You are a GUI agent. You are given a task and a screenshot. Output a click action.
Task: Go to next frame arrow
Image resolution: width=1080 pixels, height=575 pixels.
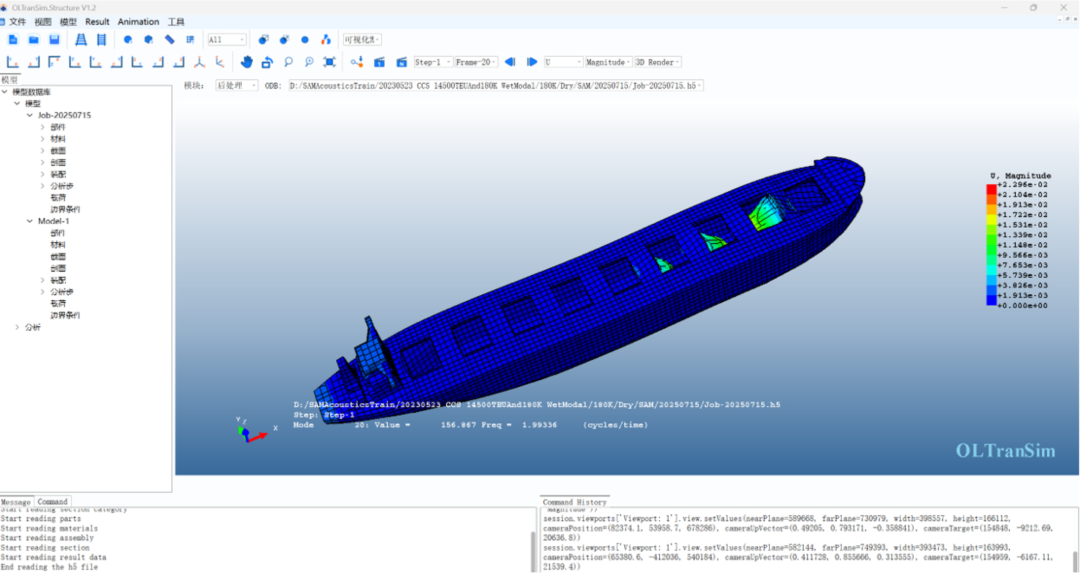pos(532,62)
